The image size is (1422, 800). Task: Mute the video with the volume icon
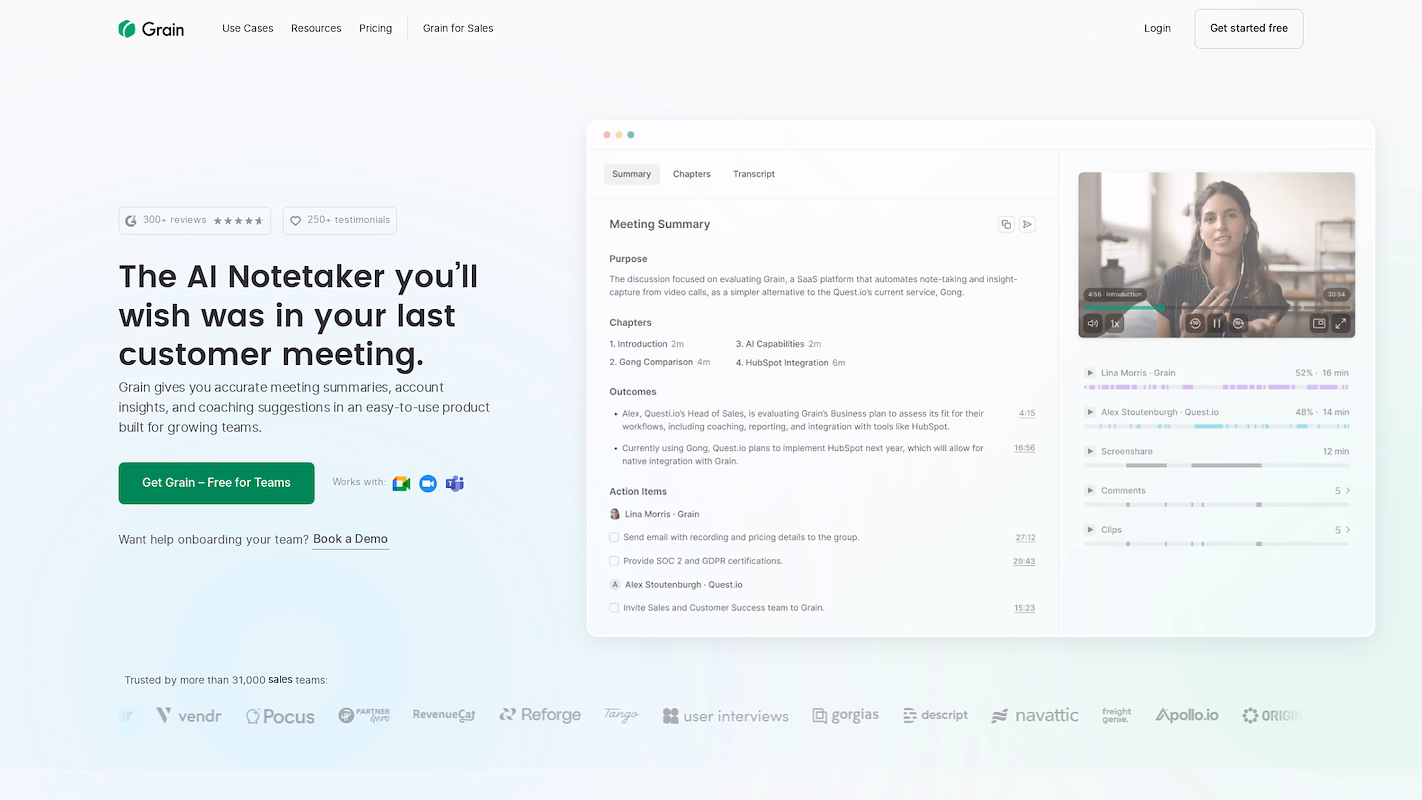click(x=1092, y=323)
